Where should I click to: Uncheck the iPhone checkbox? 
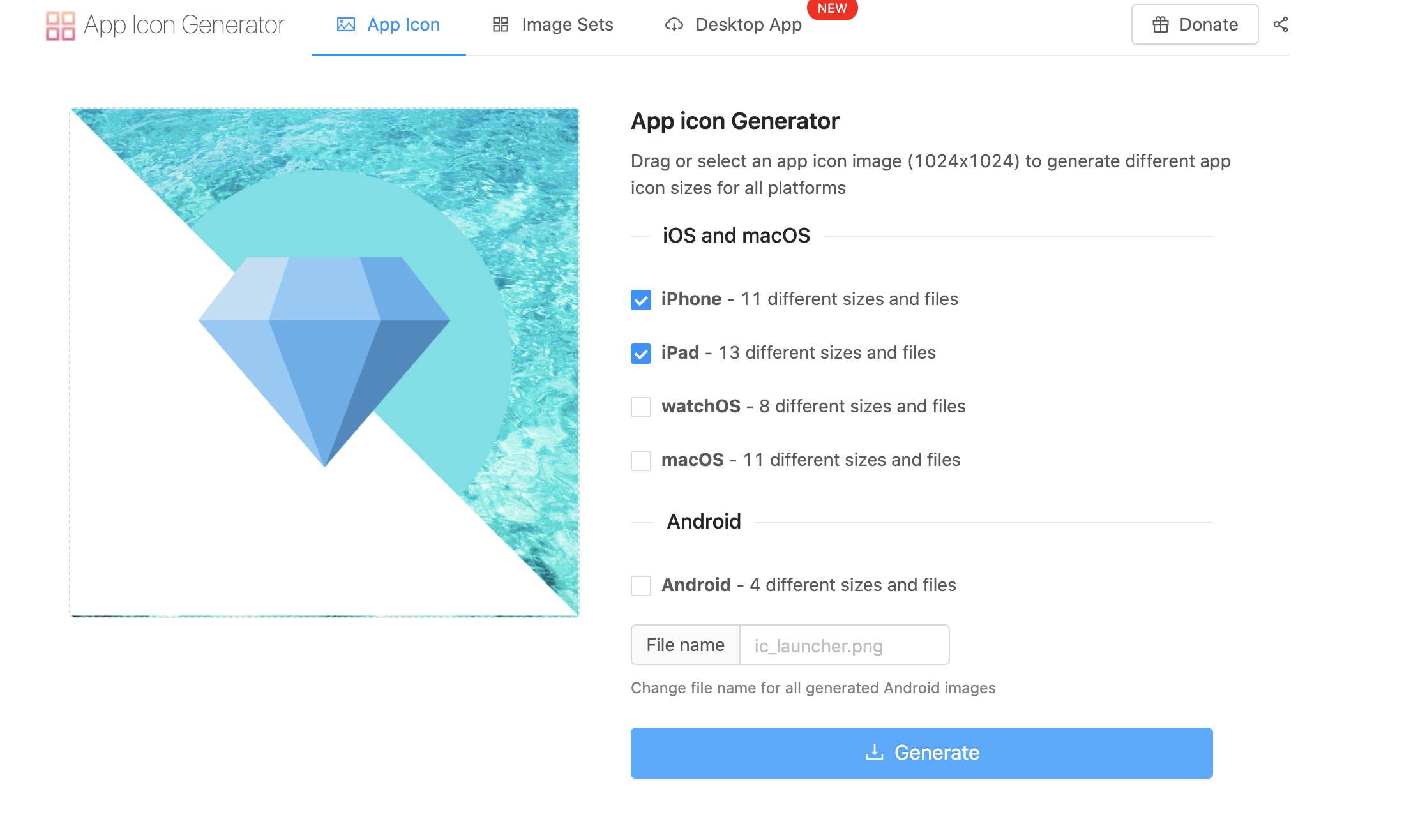[641, 300]
